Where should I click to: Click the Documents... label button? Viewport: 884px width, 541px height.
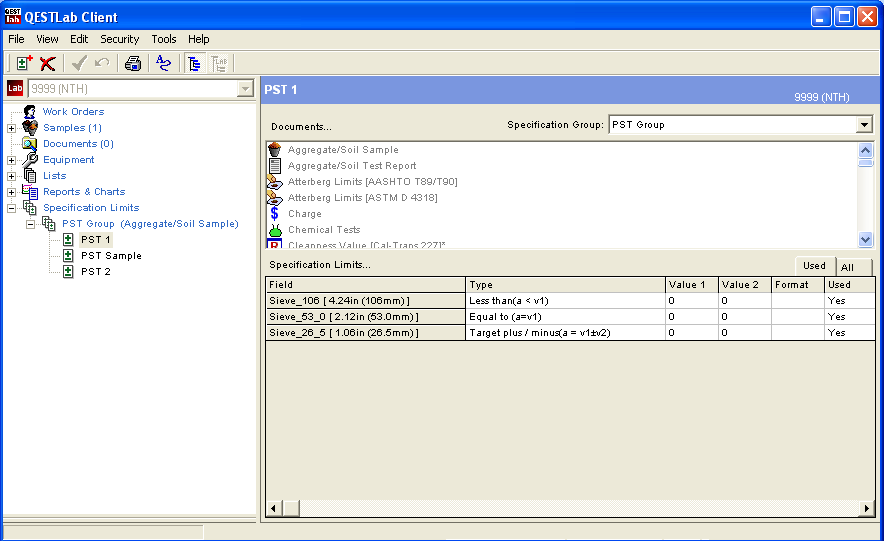point(301,127)
